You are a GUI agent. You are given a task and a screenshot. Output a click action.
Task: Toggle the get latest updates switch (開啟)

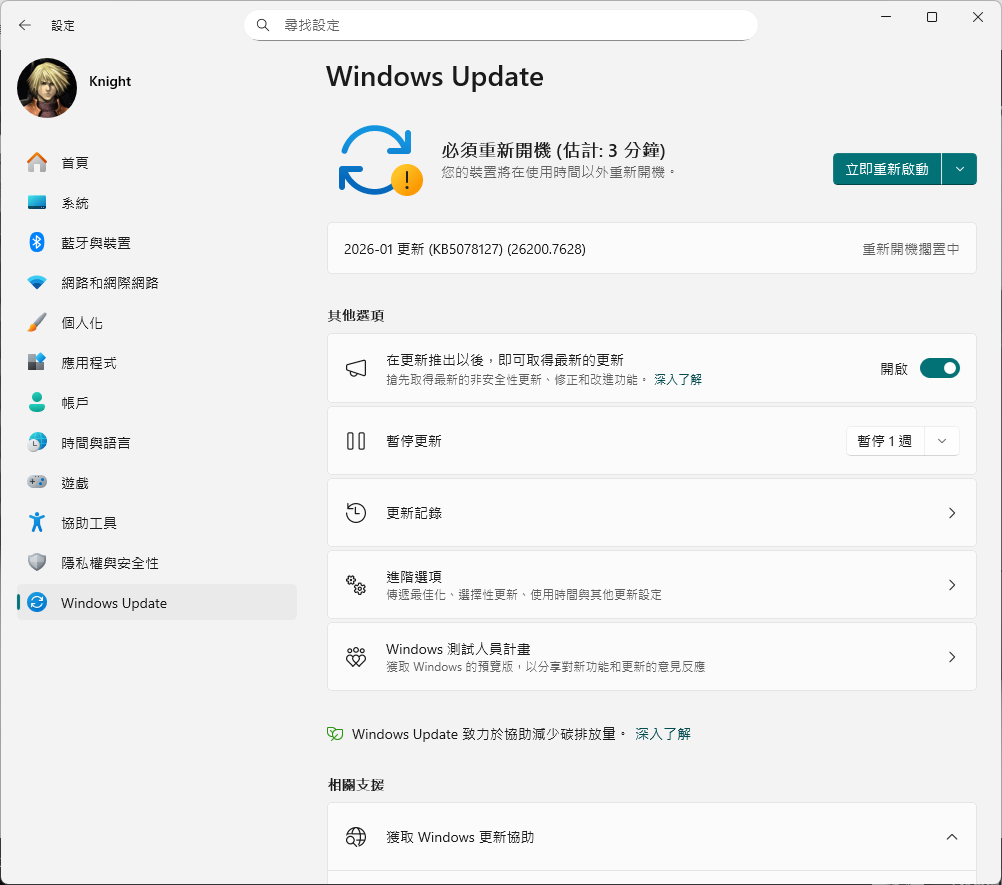tap(939, 368)
